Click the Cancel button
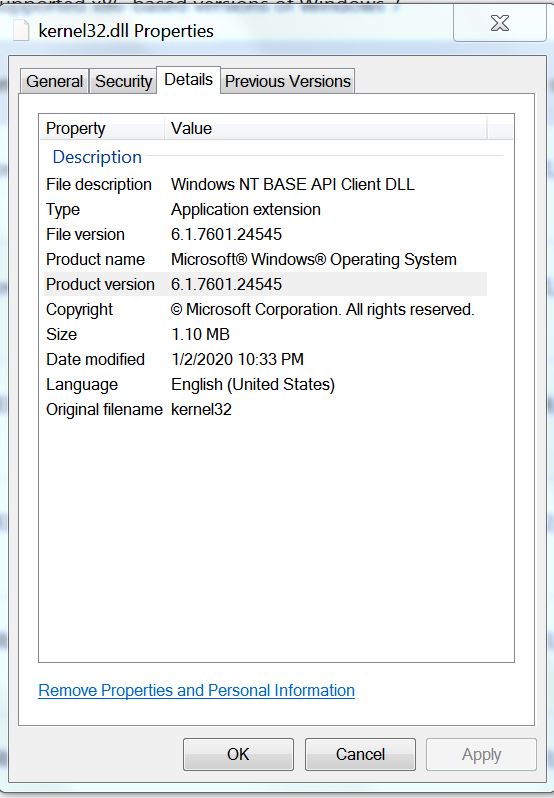The image size is (554, 798). [x=360, y=754]
